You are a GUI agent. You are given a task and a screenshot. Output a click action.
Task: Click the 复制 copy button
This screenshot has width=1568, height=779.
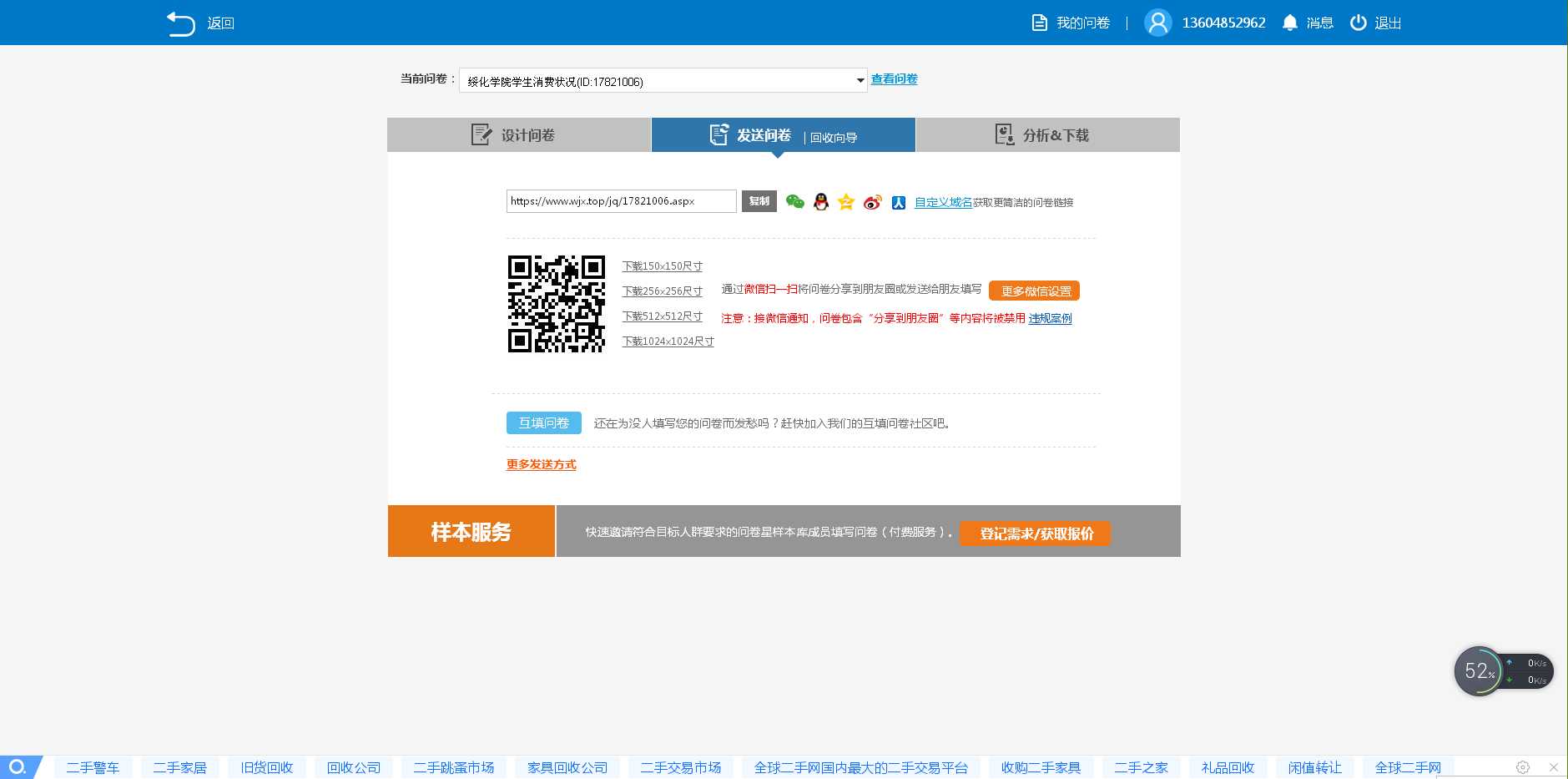pyautogui.click(x=759, y=201)
